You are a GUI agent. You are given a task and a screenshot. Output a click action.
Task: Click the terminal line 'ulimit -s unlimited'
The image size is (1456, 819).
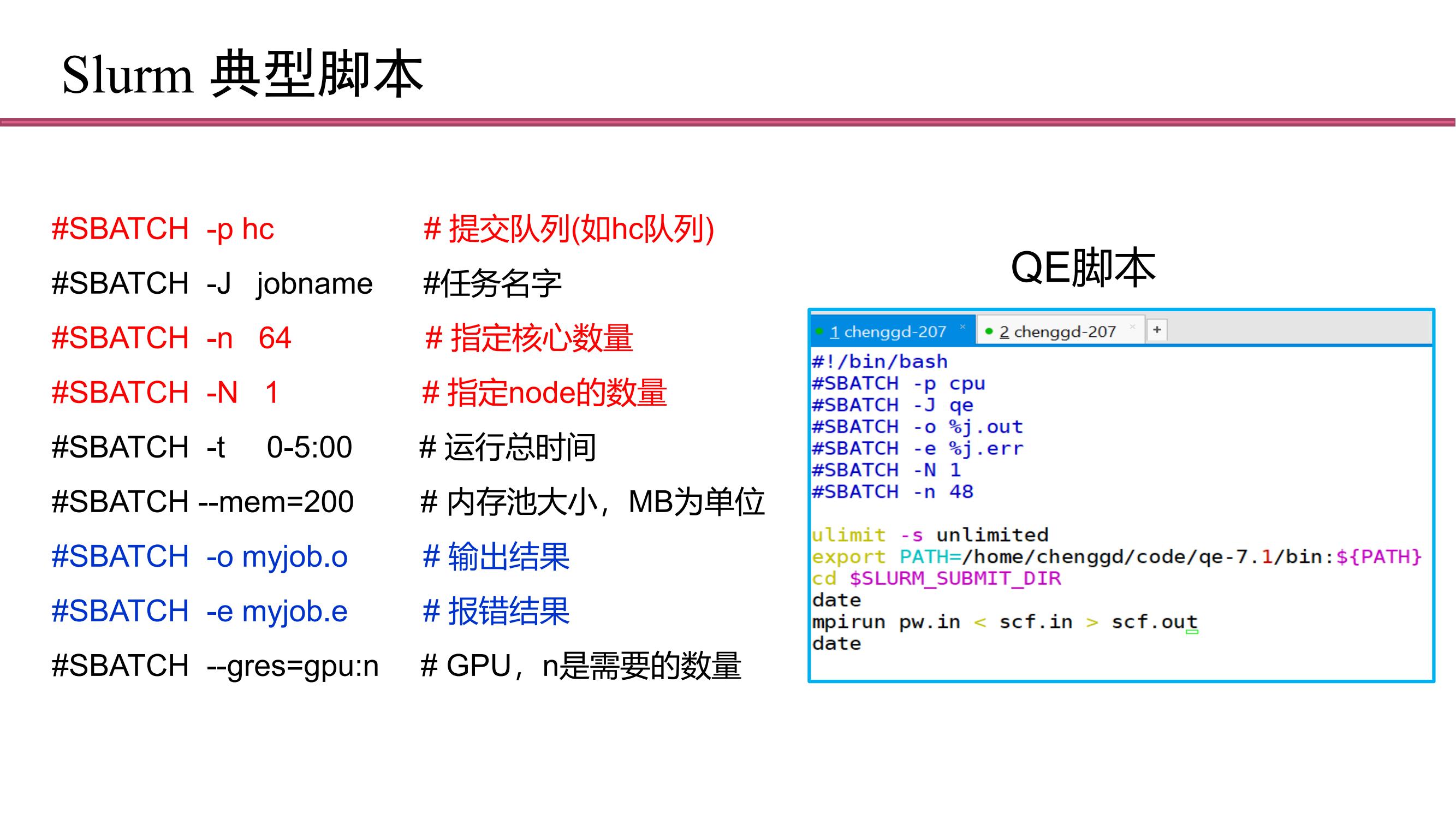(930, 535)
